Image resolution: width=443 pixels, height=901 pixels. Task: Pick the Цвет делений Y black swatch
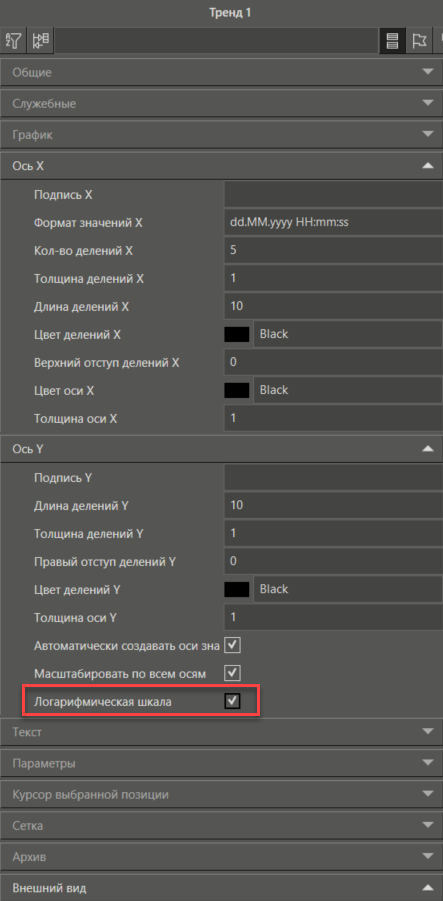click(x=237, y=590)
